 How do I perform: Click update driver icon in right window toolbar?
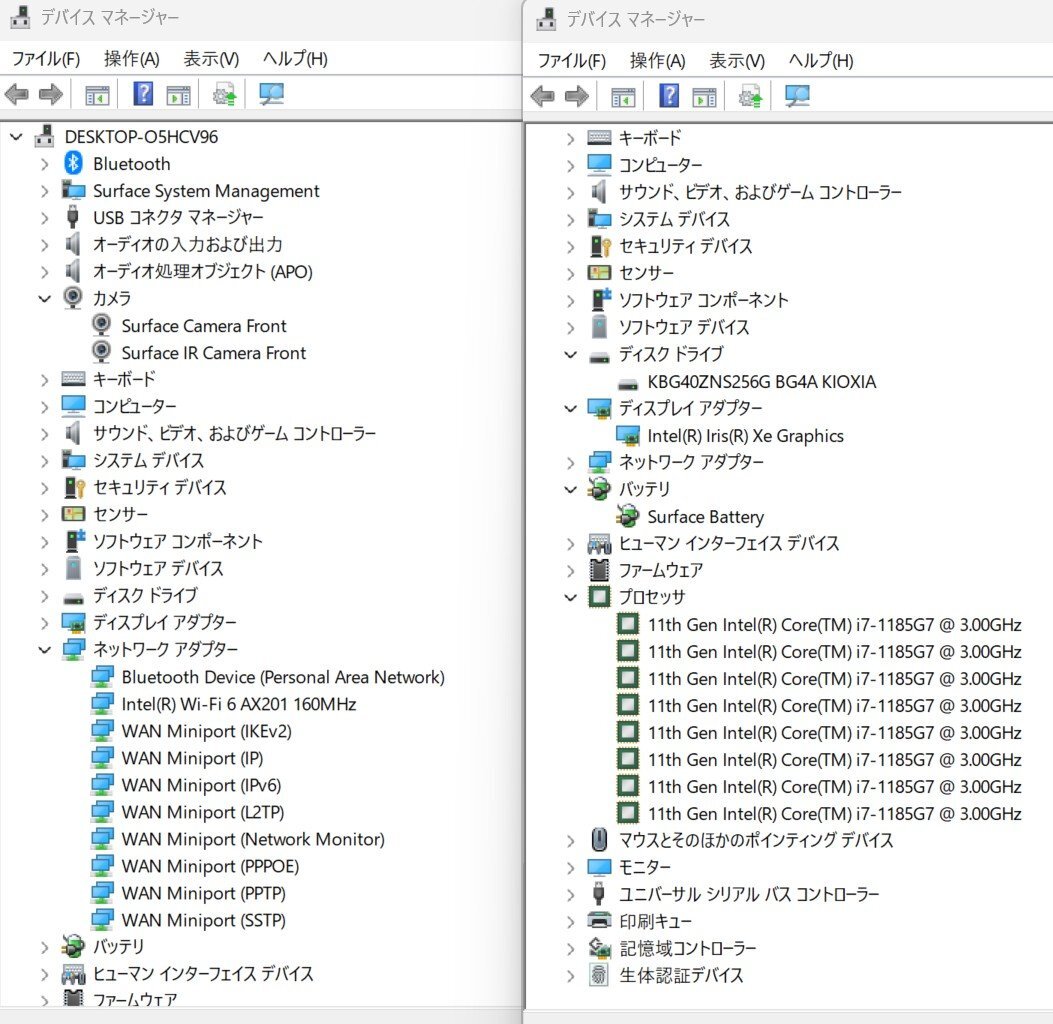click(x=751, y=97)
